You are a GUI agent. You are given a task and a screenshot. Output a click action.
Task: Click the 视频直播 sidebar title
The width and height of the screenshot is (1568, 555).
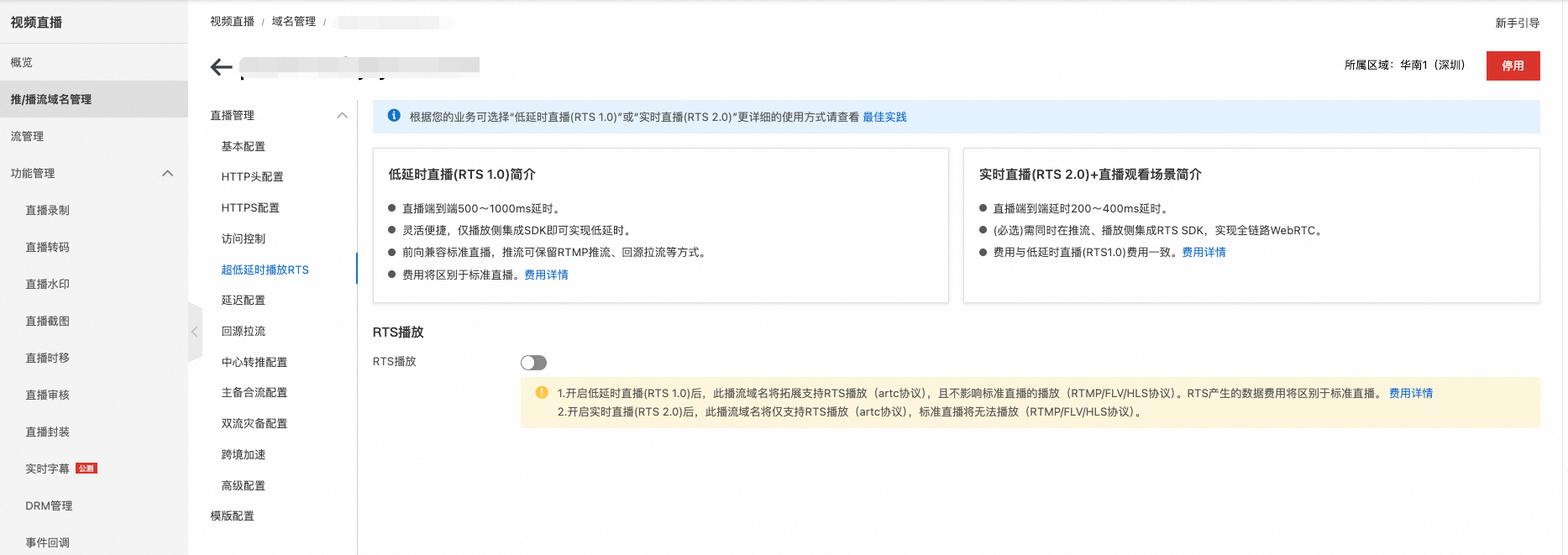coord(36,22)
